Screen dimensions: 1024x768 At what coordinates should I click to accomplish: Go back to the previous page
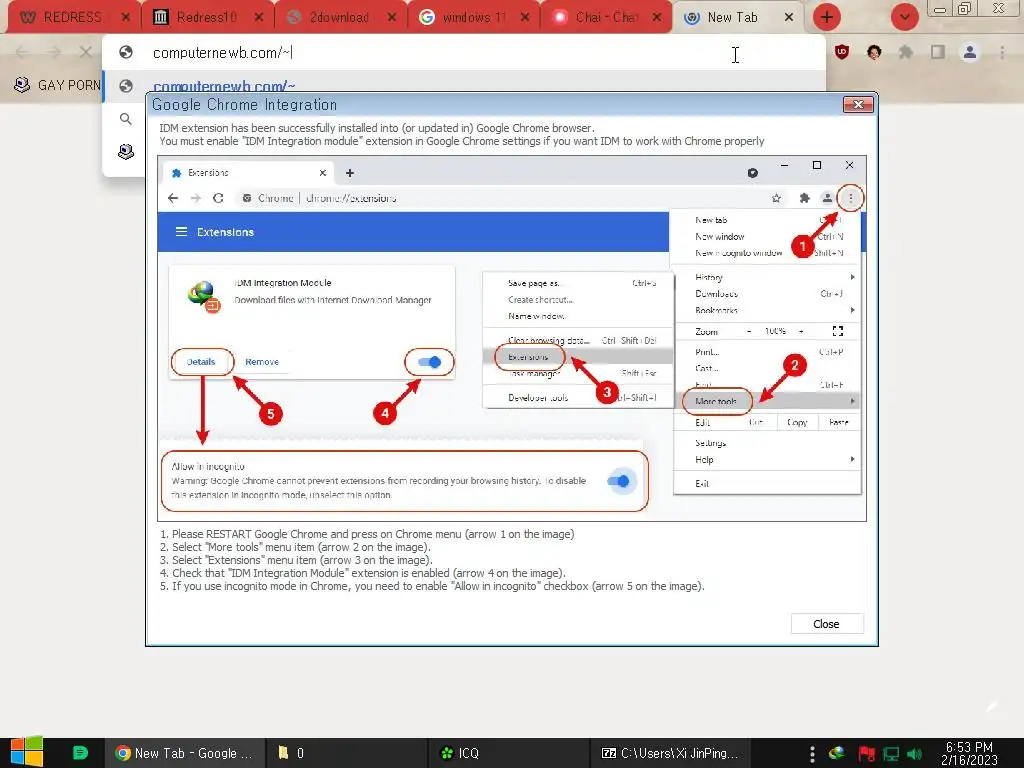22,52
